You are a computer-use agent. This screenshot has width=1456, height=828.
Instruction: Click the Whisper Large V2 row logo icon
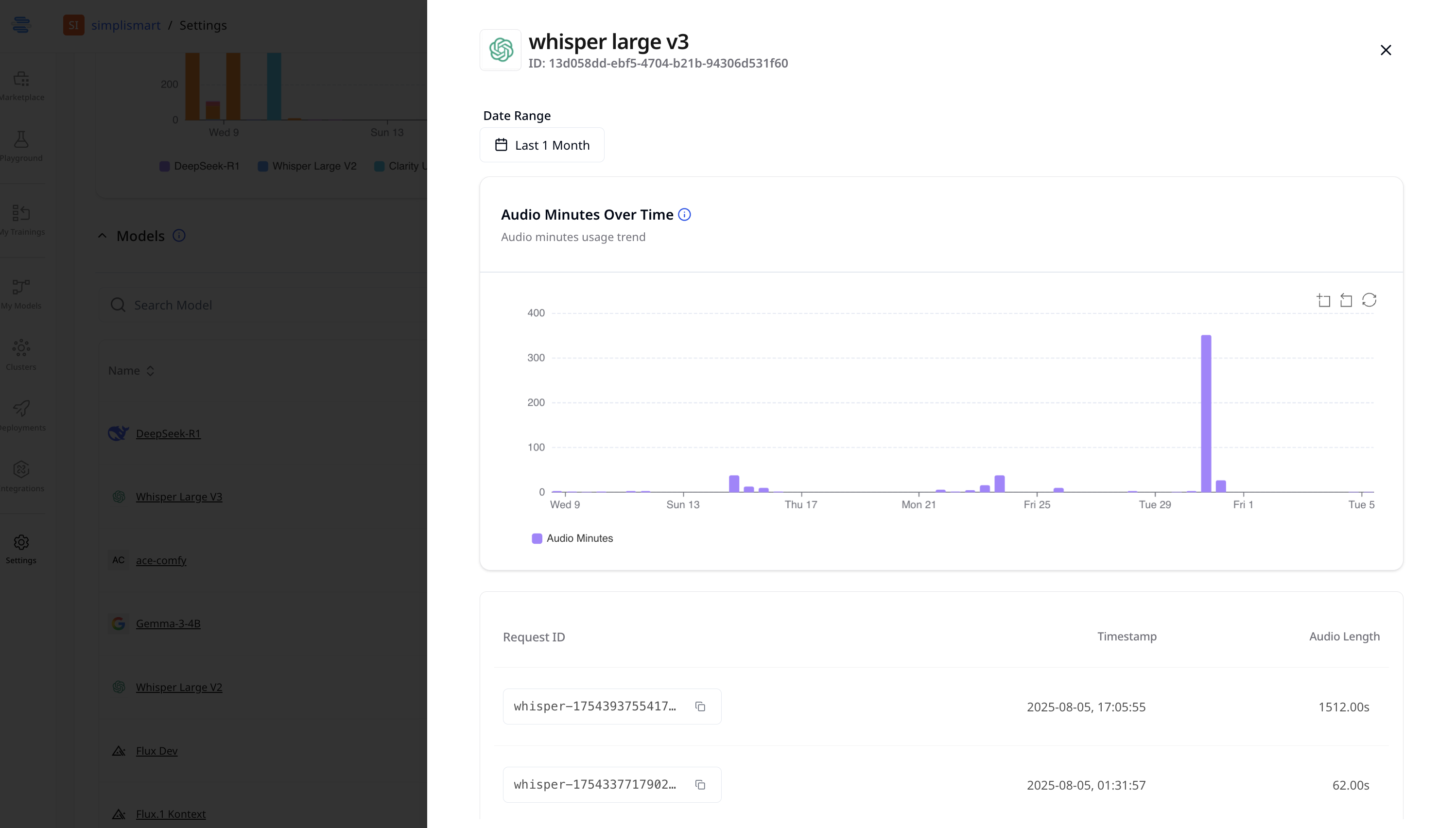point(118,687)
